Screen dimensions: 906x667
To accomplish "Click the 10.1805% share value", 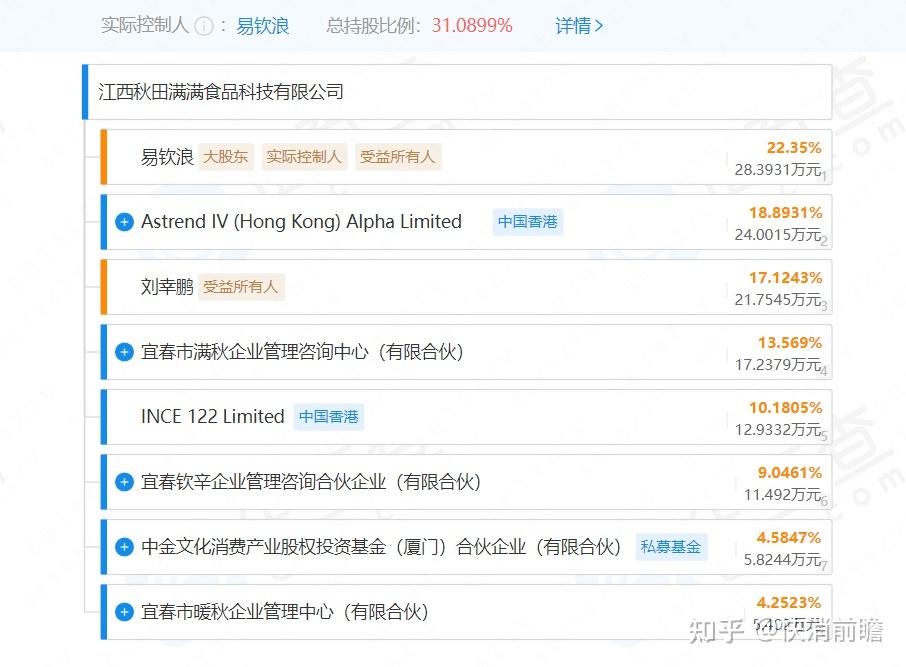I will tap(785, 408).
